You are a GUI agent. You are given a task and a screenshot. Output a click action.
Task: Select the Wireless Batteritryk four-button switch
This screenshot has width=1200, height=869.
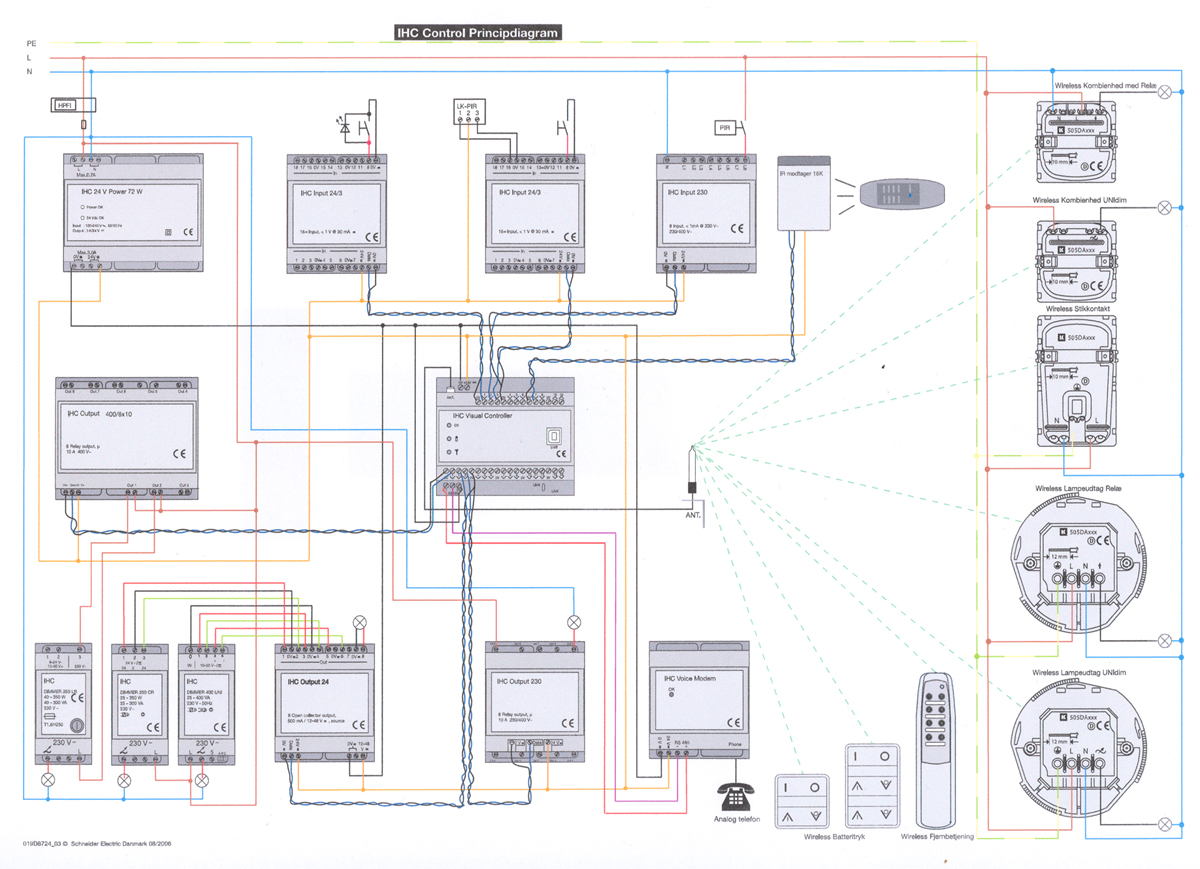[872, 786]
